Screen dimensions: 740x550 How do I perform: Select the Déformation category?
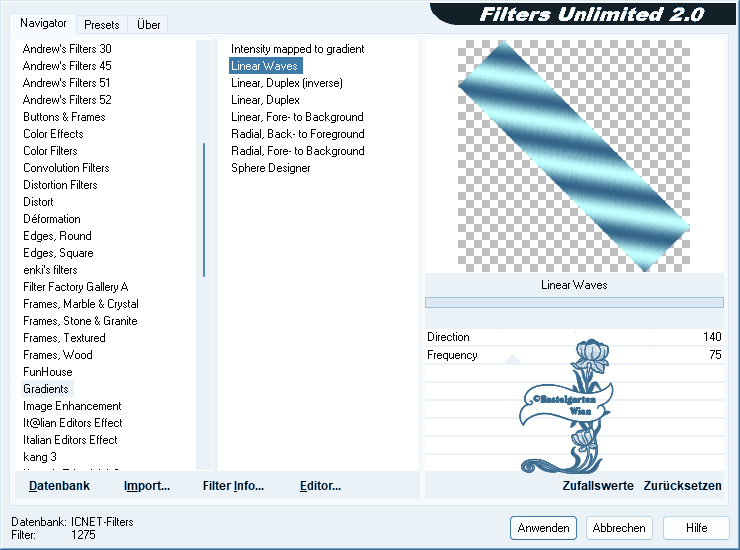pos(52,219)
